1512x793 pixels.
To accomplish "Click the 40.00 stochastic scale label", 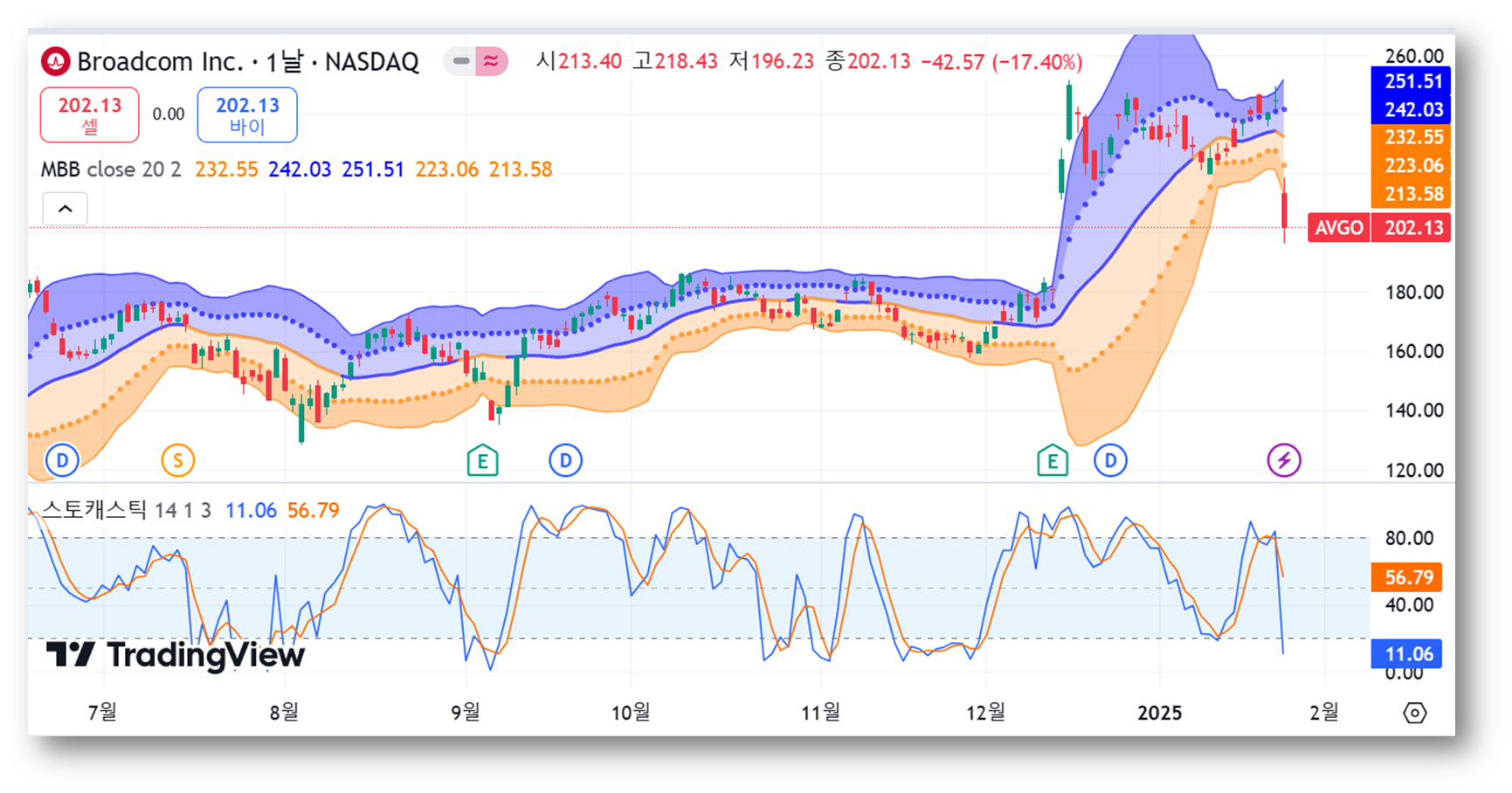I will 1409,604.
